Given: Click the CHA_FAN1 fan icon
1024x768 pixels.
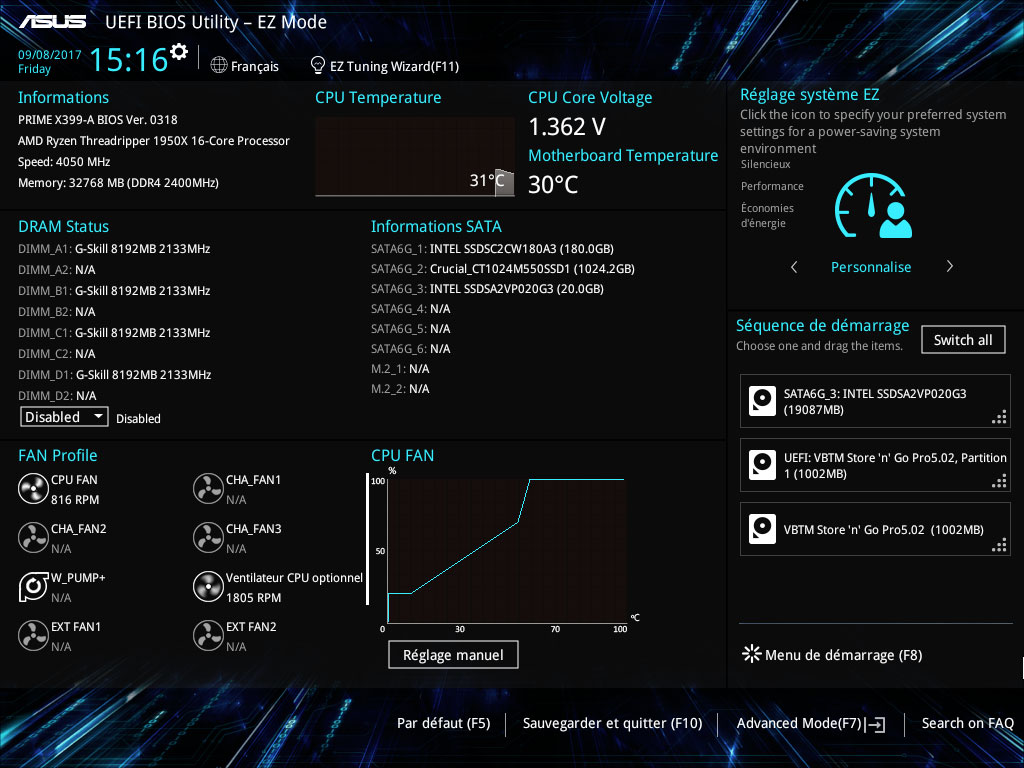Looking at the screenshot, I should coord(208,489).
